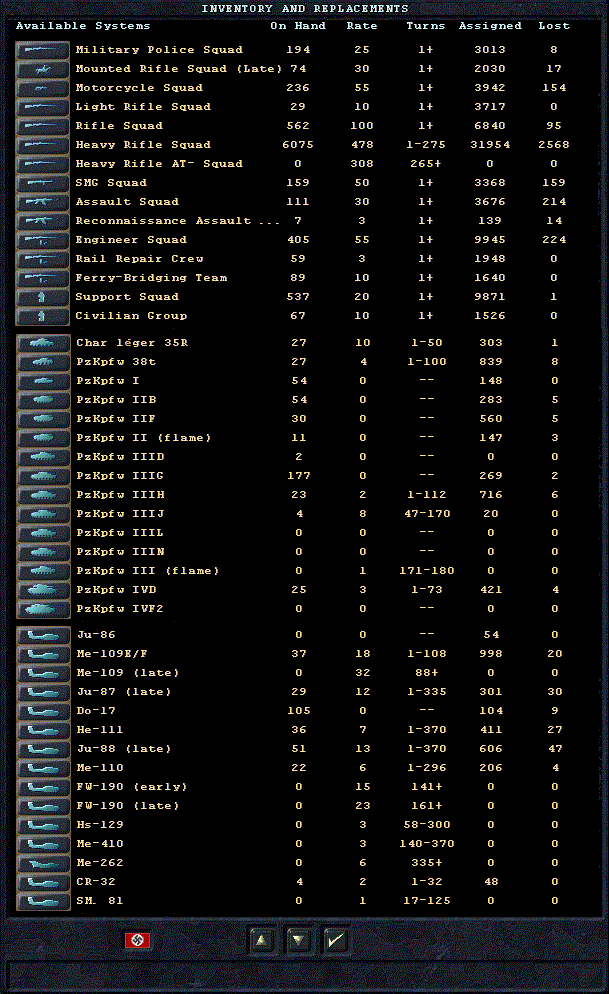Click the Lost column header
This screenshot has width=609, height=994.
[554, 26]
